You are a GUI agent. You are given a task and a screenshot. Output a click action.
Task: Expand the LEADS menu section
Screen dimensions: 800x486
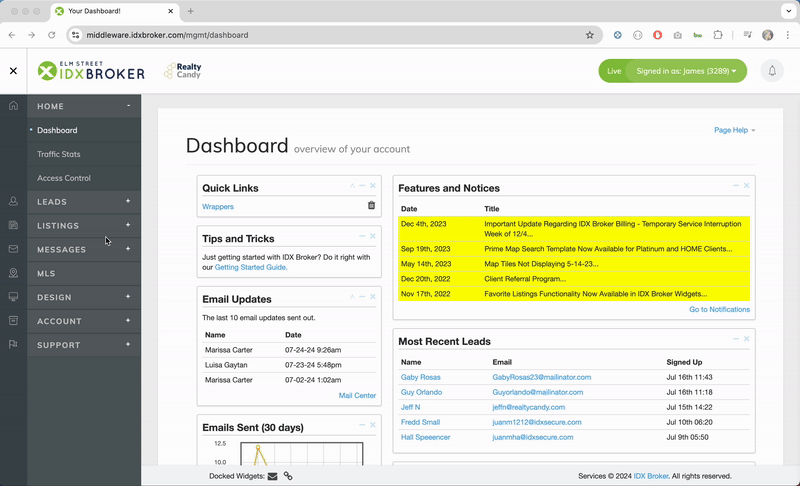pos(128,201)
